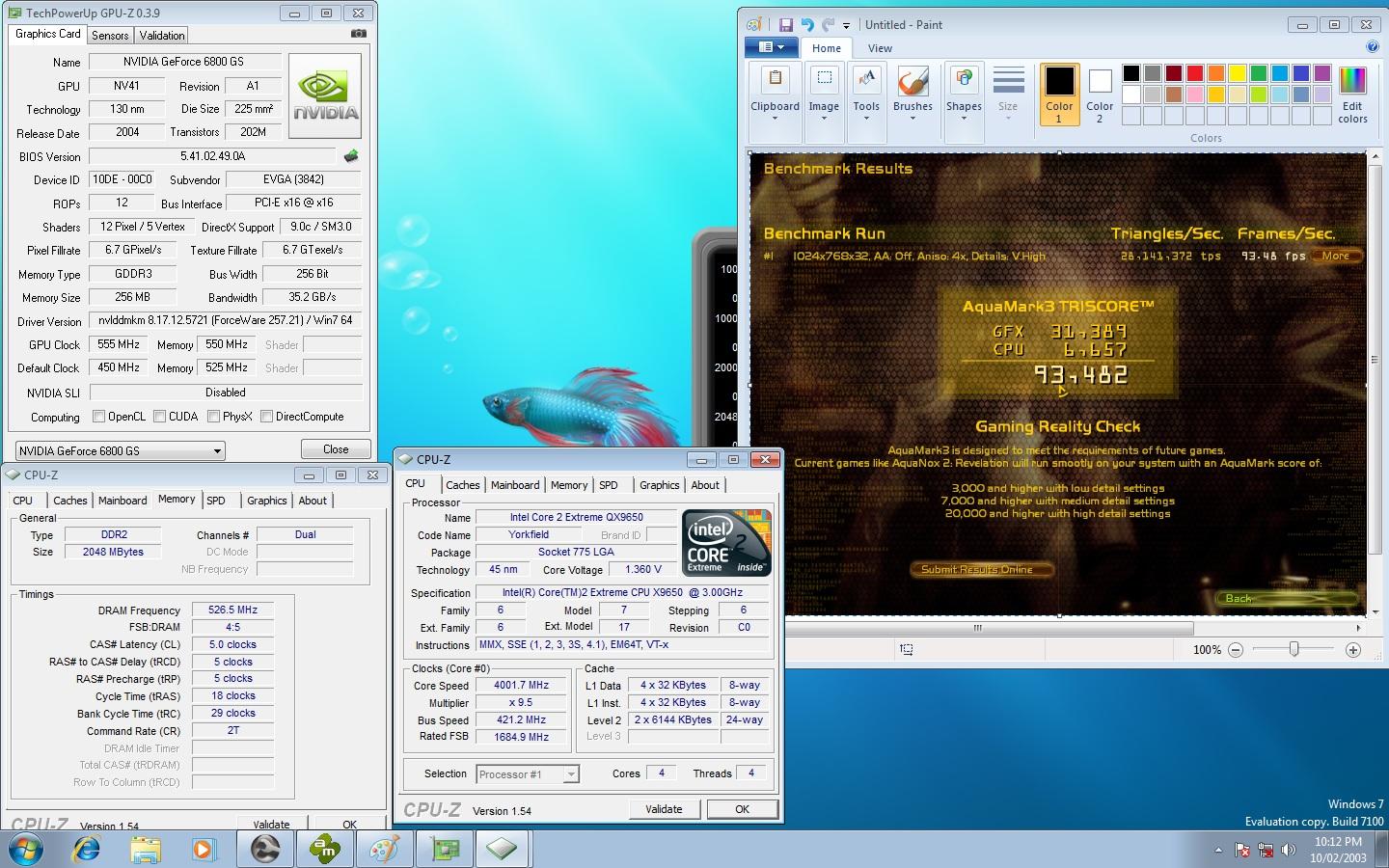Screen dimensions: 1389x868
Task: Select Color 1 button in Paint
Action: [1059, 95]
